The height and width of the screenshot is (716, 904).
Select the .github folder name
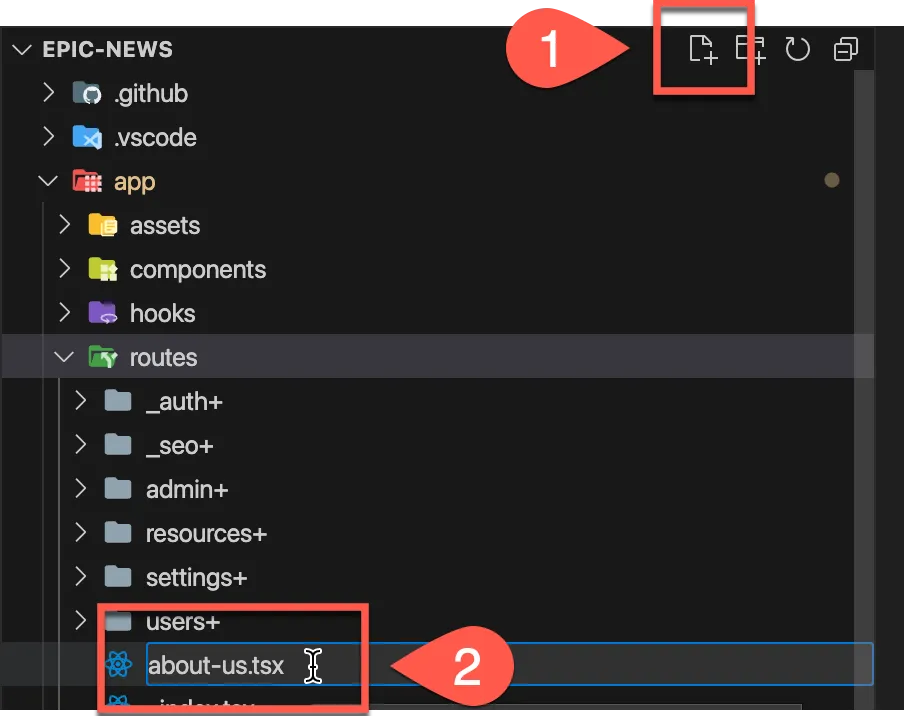coord(151,93)
